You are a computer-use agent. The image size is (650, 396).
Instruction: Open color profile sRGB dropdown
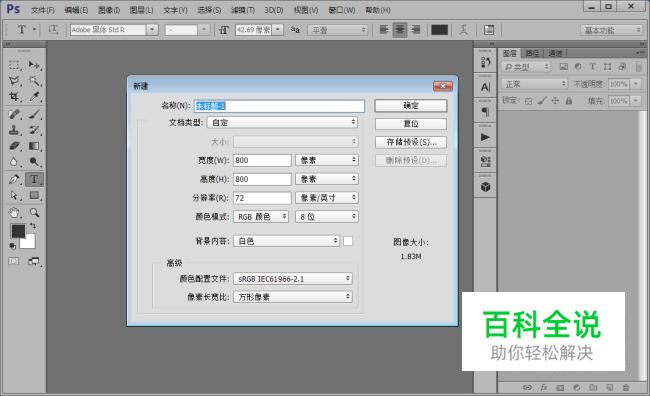click(293, 279)
